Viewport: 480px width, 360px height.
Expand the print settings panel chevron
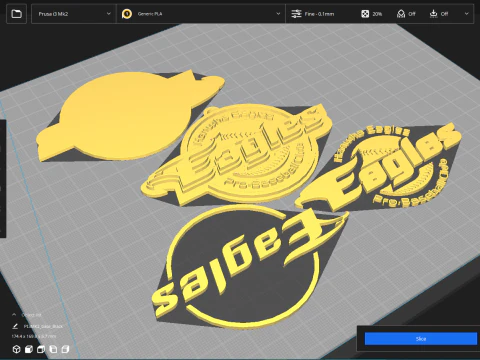pos(466,14)
